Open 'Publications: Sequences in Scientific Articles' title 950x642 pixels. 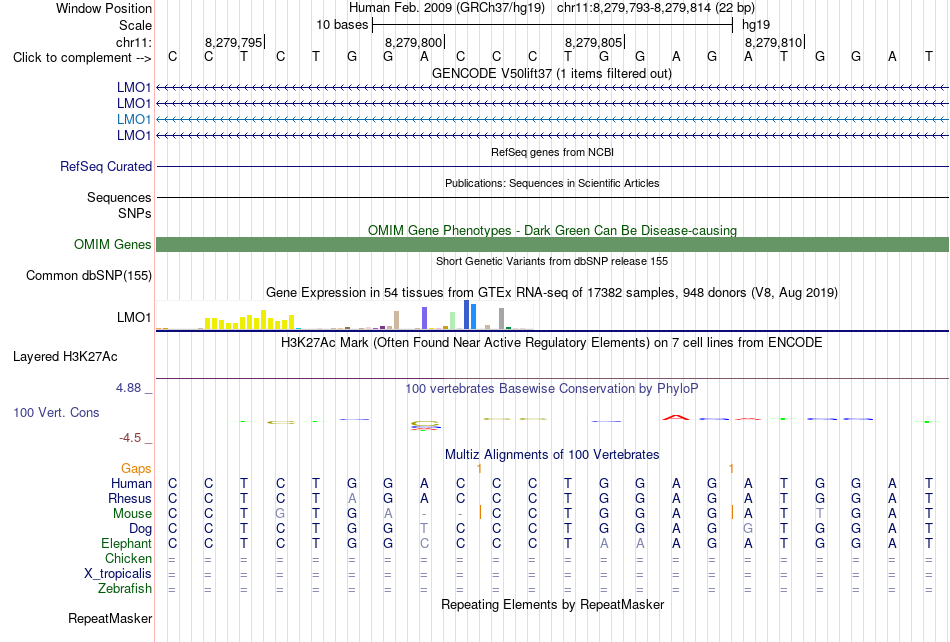coord(552,183)
